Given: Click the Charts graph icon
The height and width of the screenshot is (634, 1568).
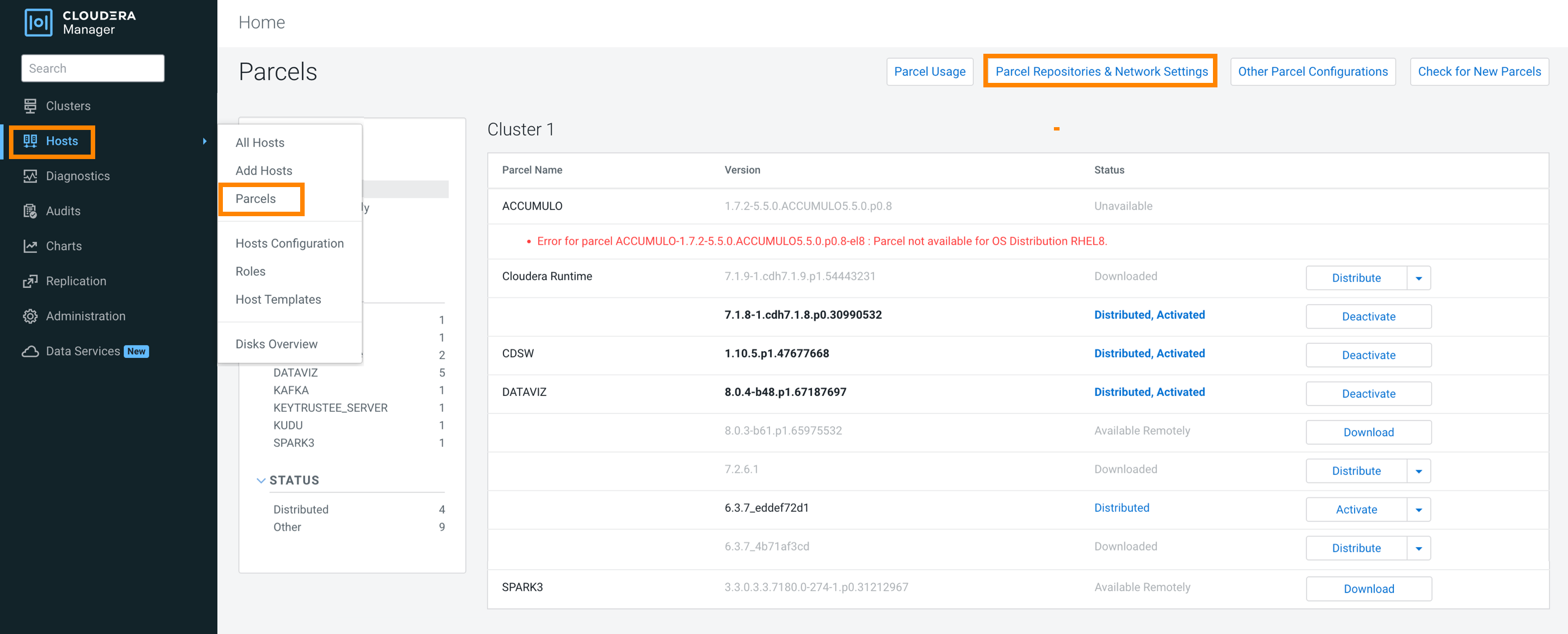Looking at the screenshot, I should (30, 246).
